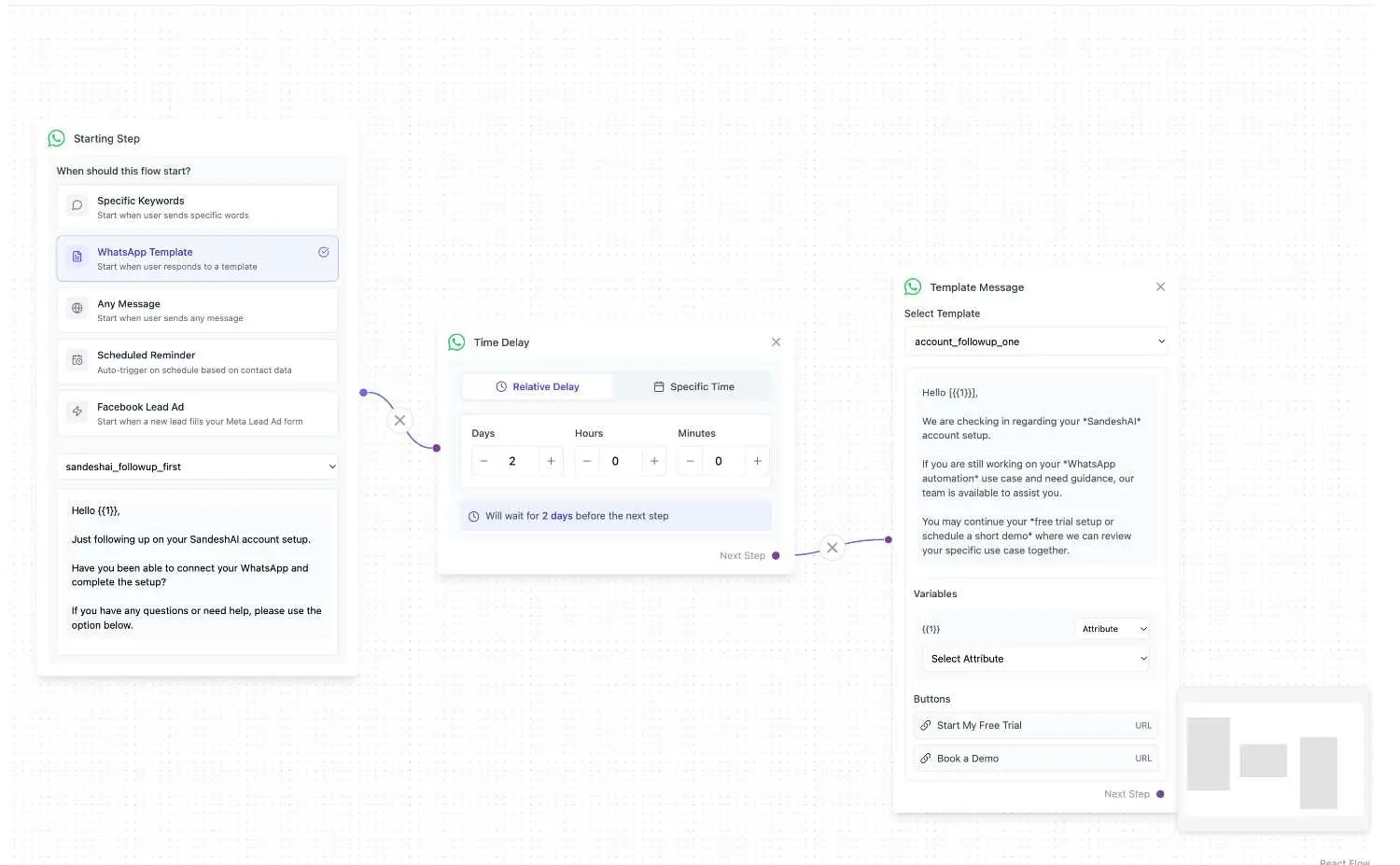
Task: Select the Scheduled Reminder start trigger
Action: click(197, 362)
